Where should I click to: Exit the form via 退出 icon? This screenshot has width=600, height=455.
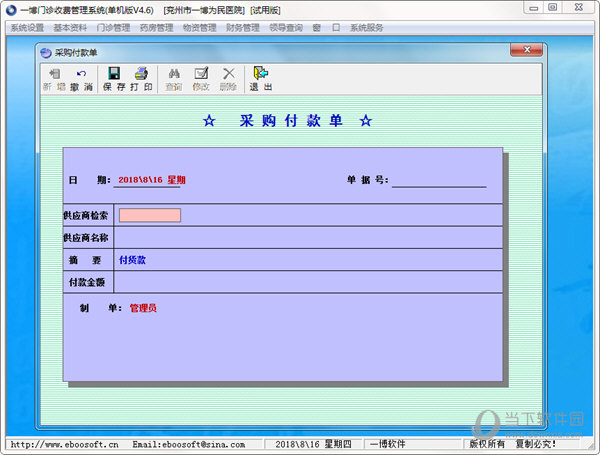[261, 79]
